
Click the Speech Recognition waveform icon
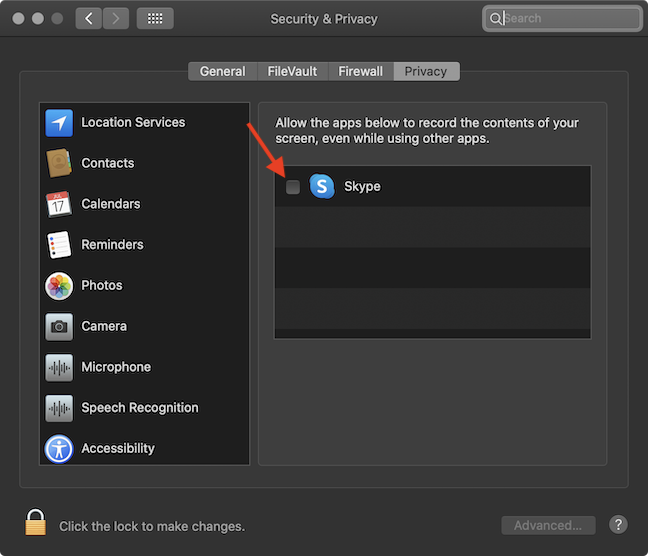coord(59,408)
